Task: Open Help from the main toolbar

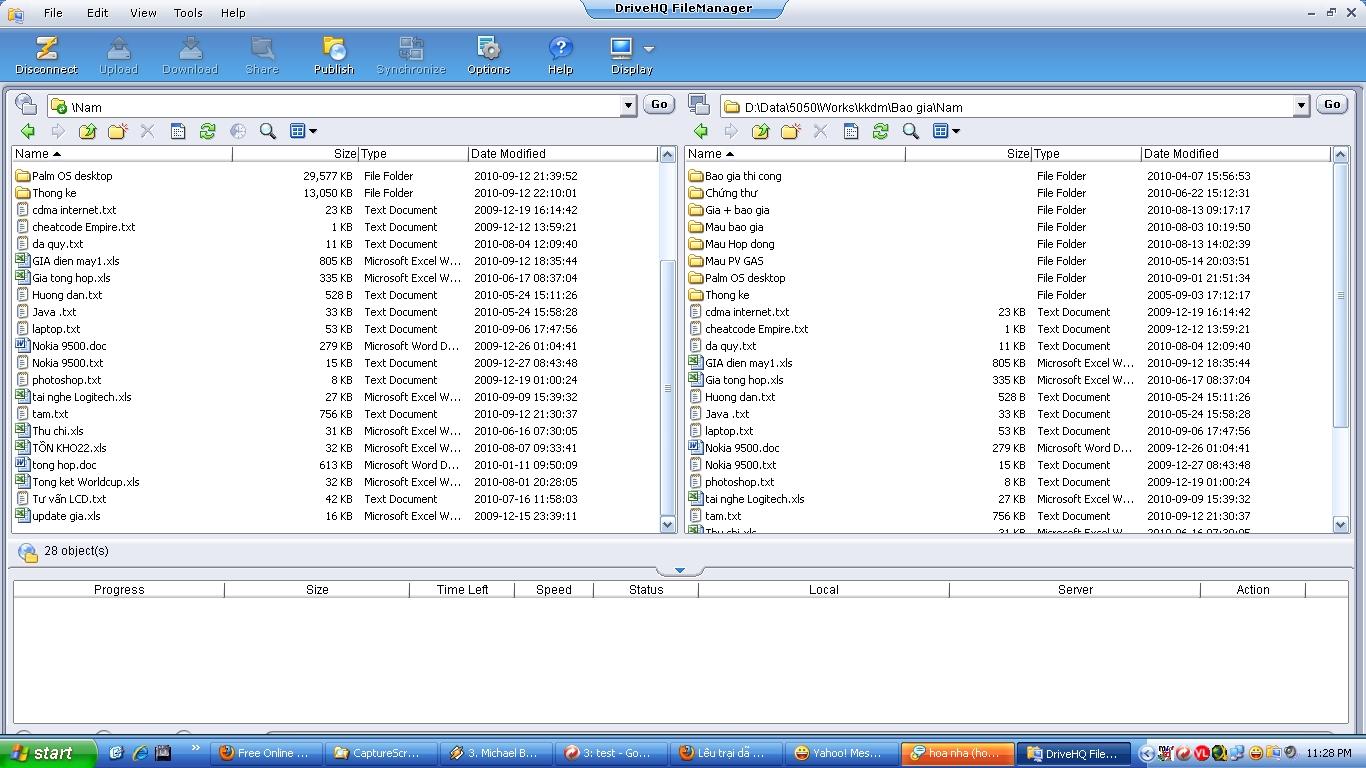Action: tap(560, 55)
